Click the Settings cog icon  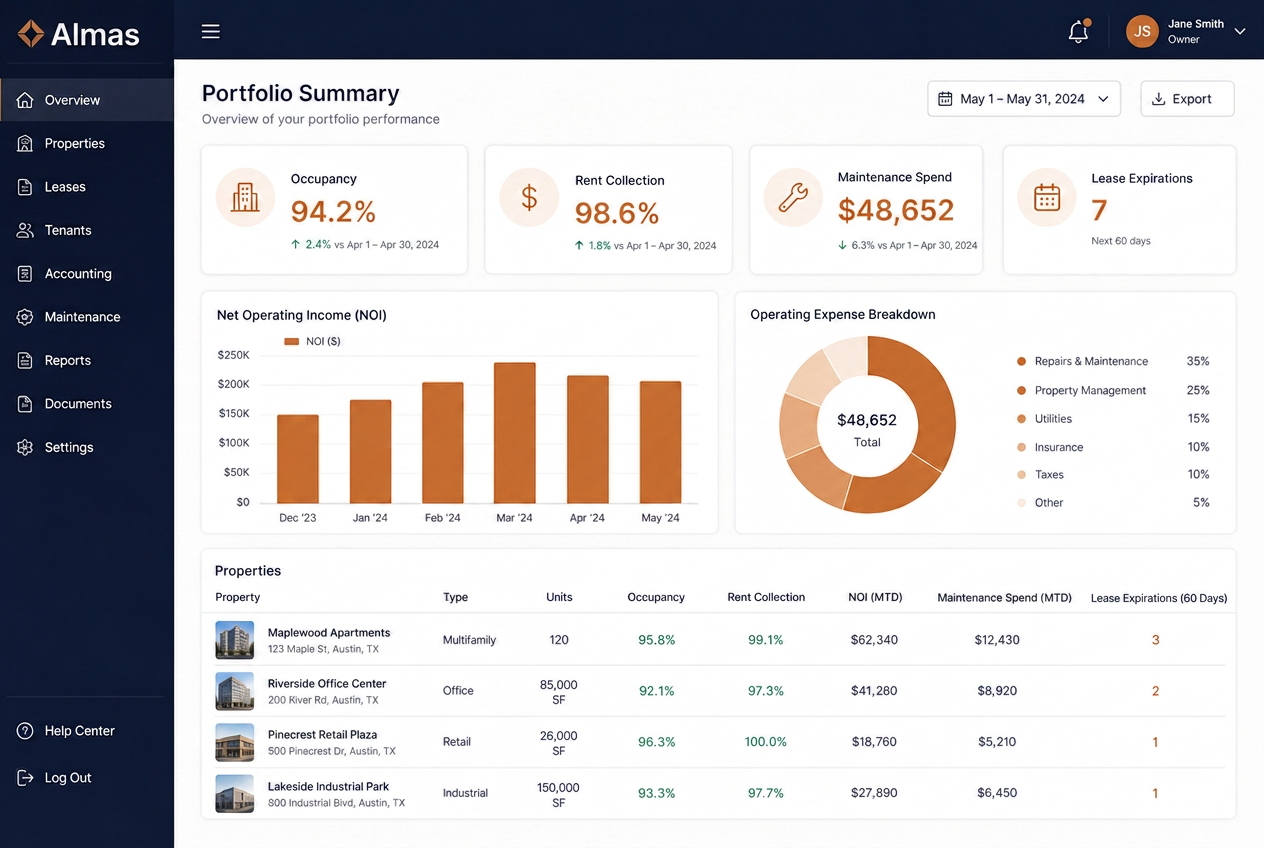[x=25, y=447]
